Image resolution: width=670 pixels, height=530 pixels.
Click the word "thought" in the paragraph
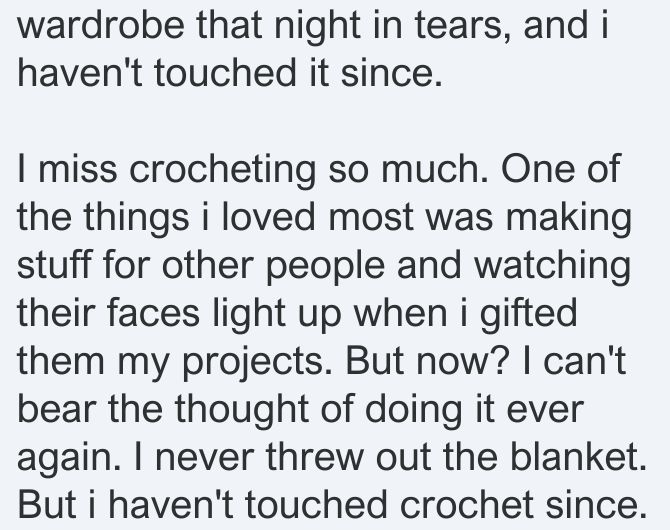click(241, 408)
